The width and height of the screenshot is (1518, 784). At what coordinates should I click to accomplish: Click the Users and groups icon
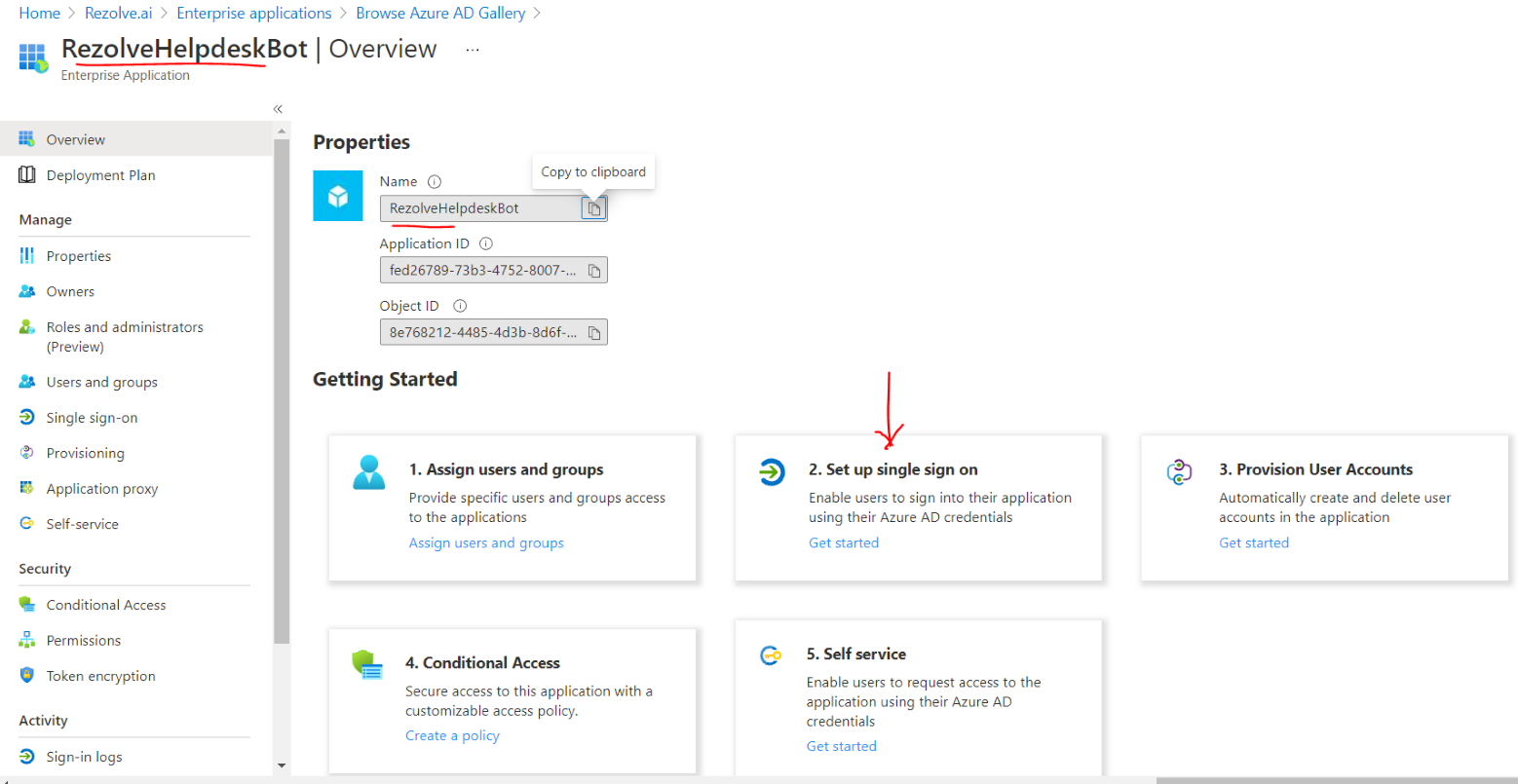(x=27, y=382)
